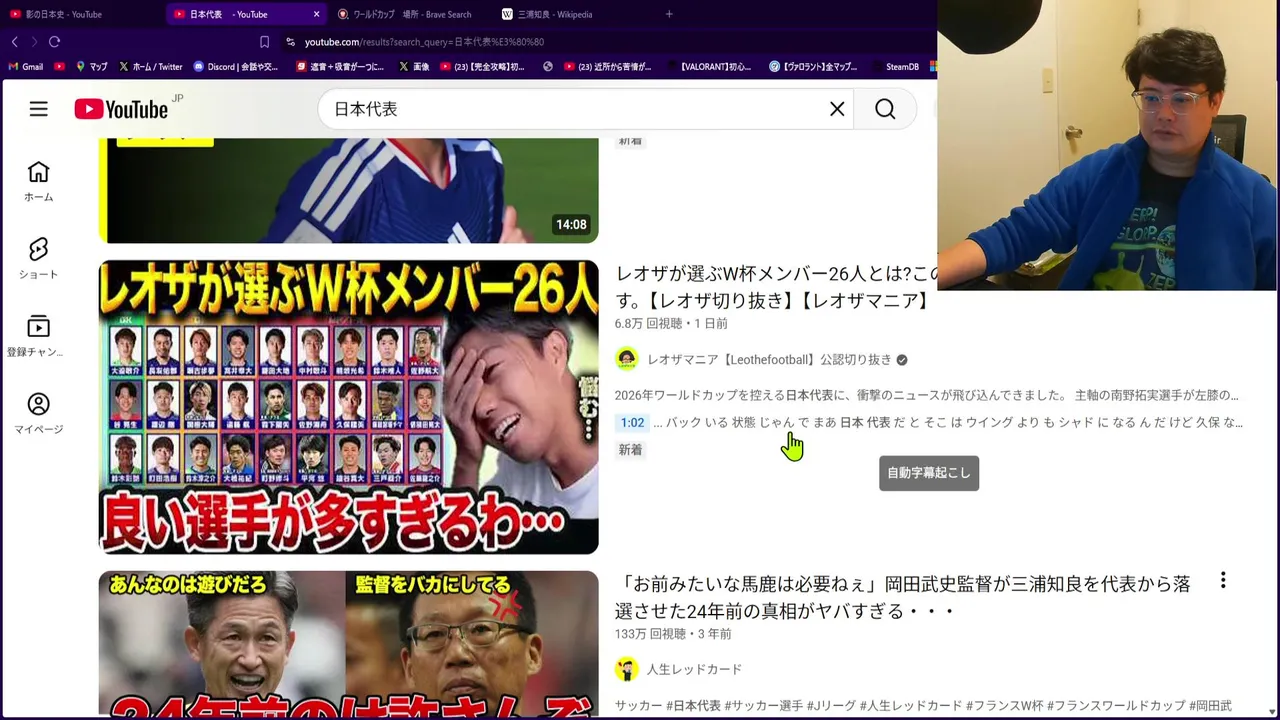The image size is (1280, 720).
Task: Select the 新着 badge under 1:02 transcript
Action: point(630,450)
